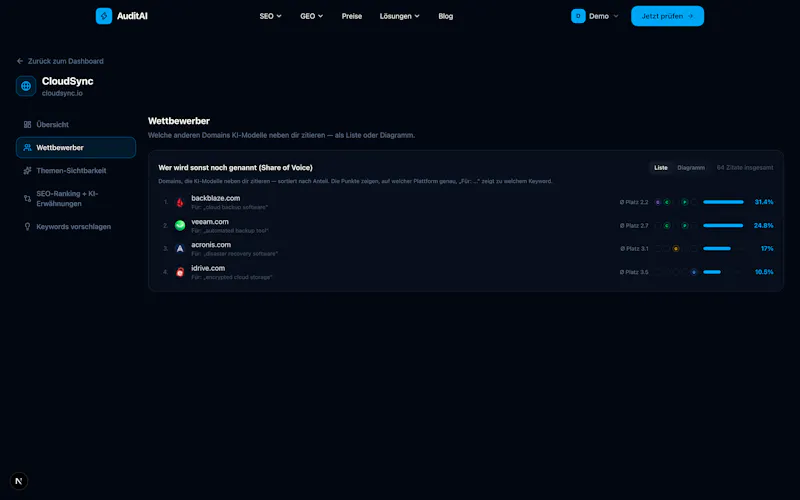Select Wettbewerber in the sidebar
Viewport: 800px width, 500px height.
pyautogui.click(x=76, y=147)
